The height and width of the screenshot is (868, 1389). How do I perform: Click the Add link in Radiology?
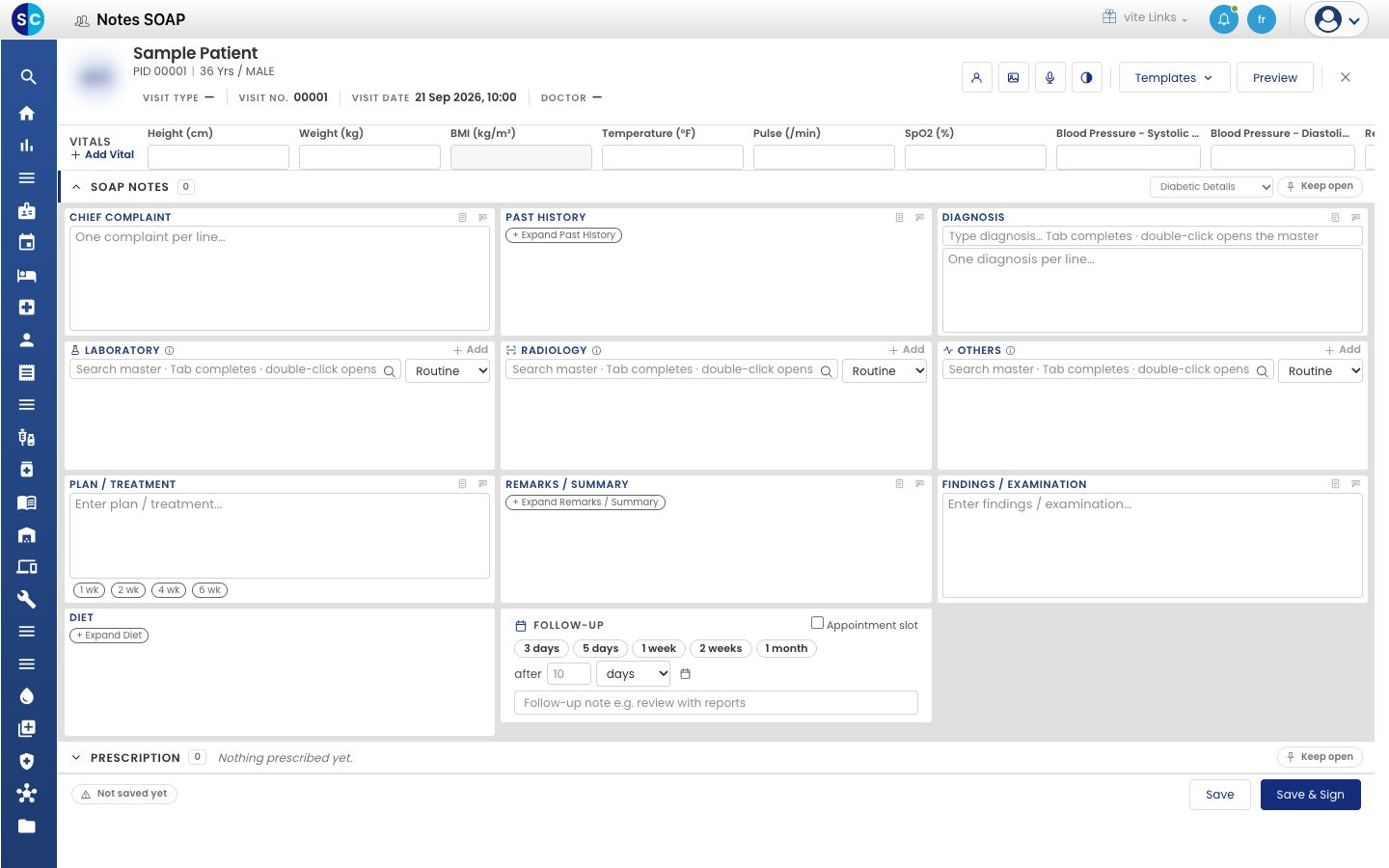coord(907,350)
